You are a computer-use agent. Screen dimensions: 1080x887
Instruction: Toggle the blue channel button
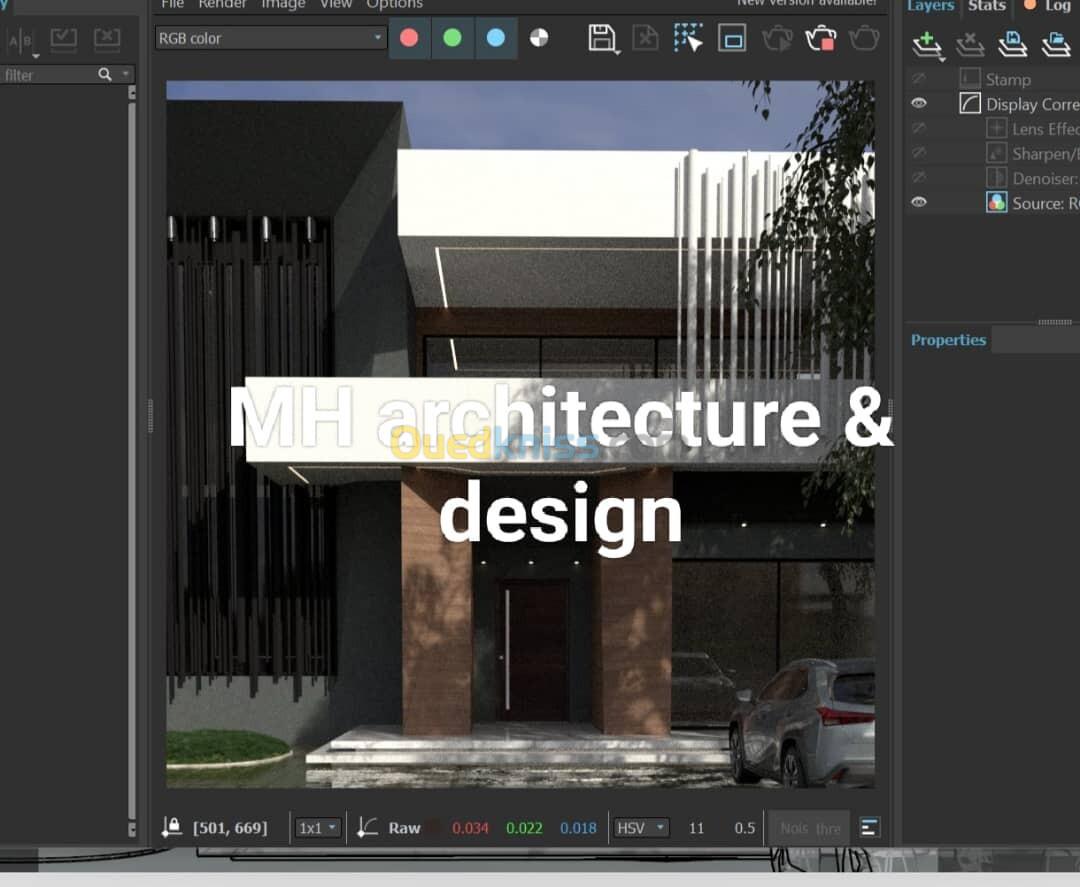(495, 38)
